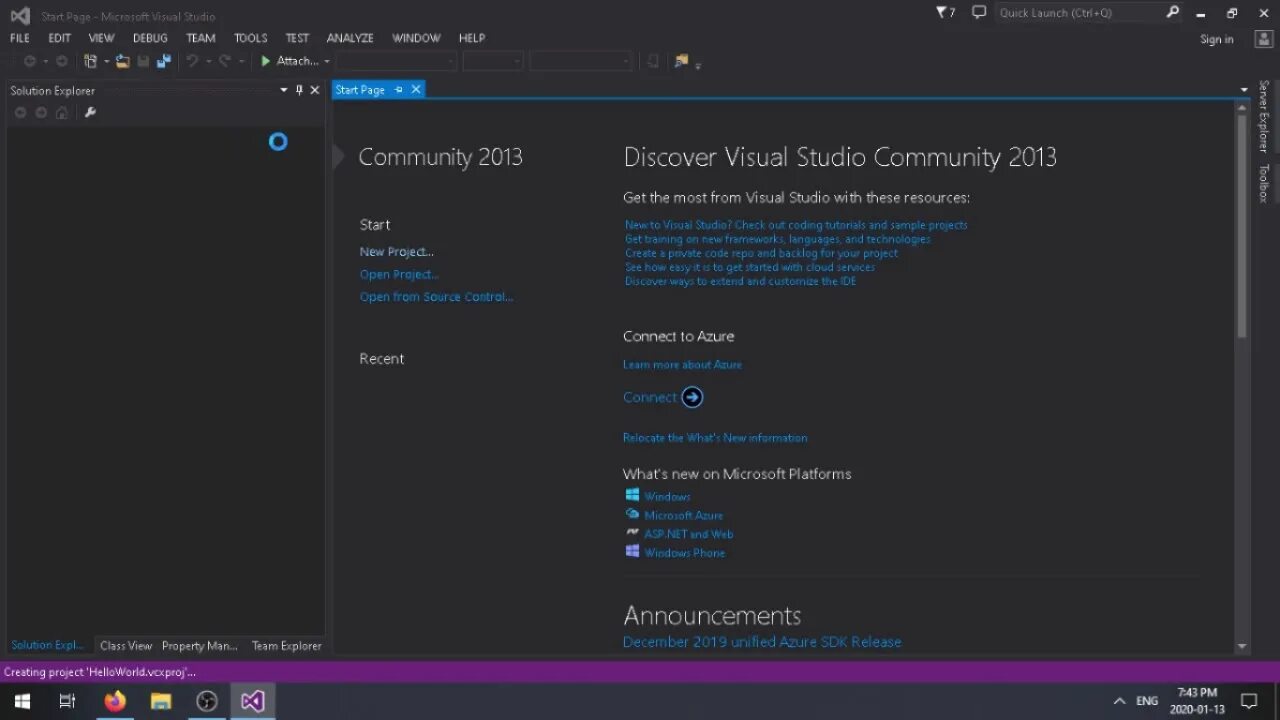Open the FILE menu

(x=20, y=38)
